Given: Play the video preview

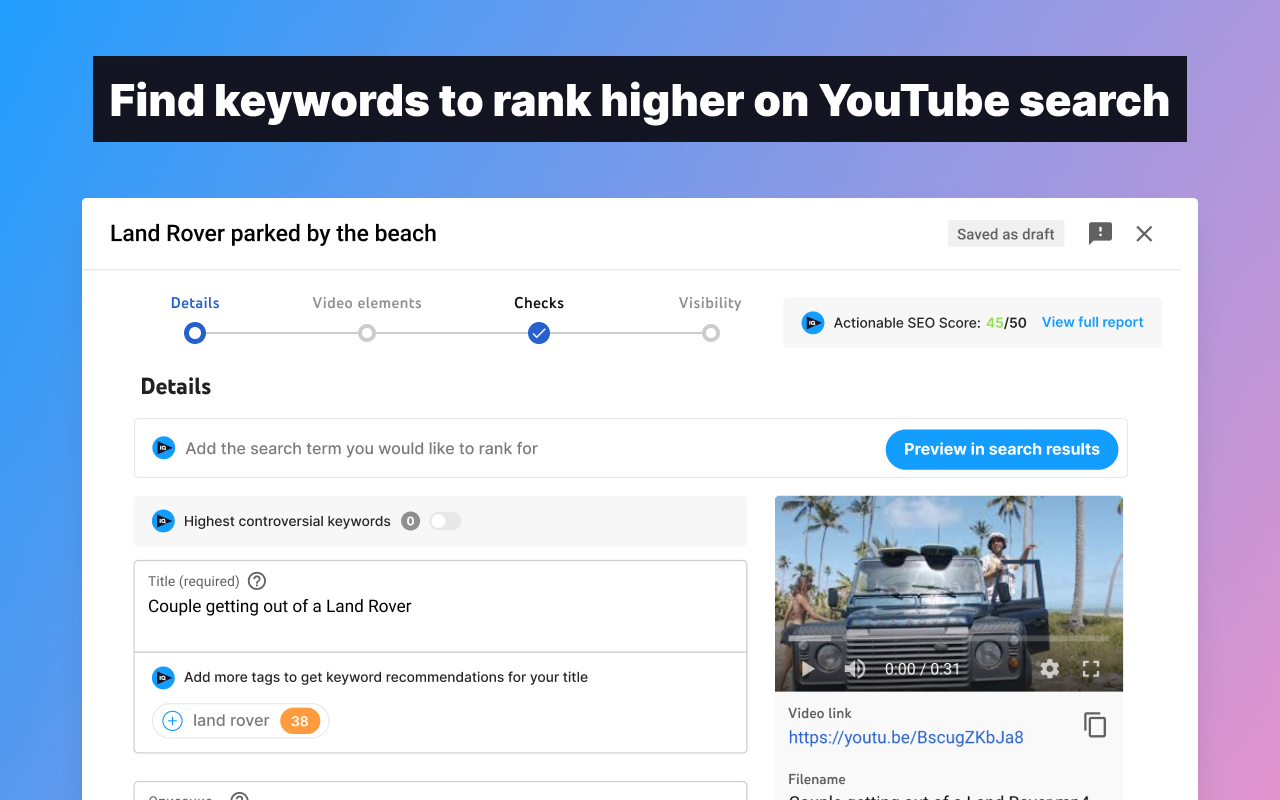Looking at the screenshot, I should pos(807,669).
